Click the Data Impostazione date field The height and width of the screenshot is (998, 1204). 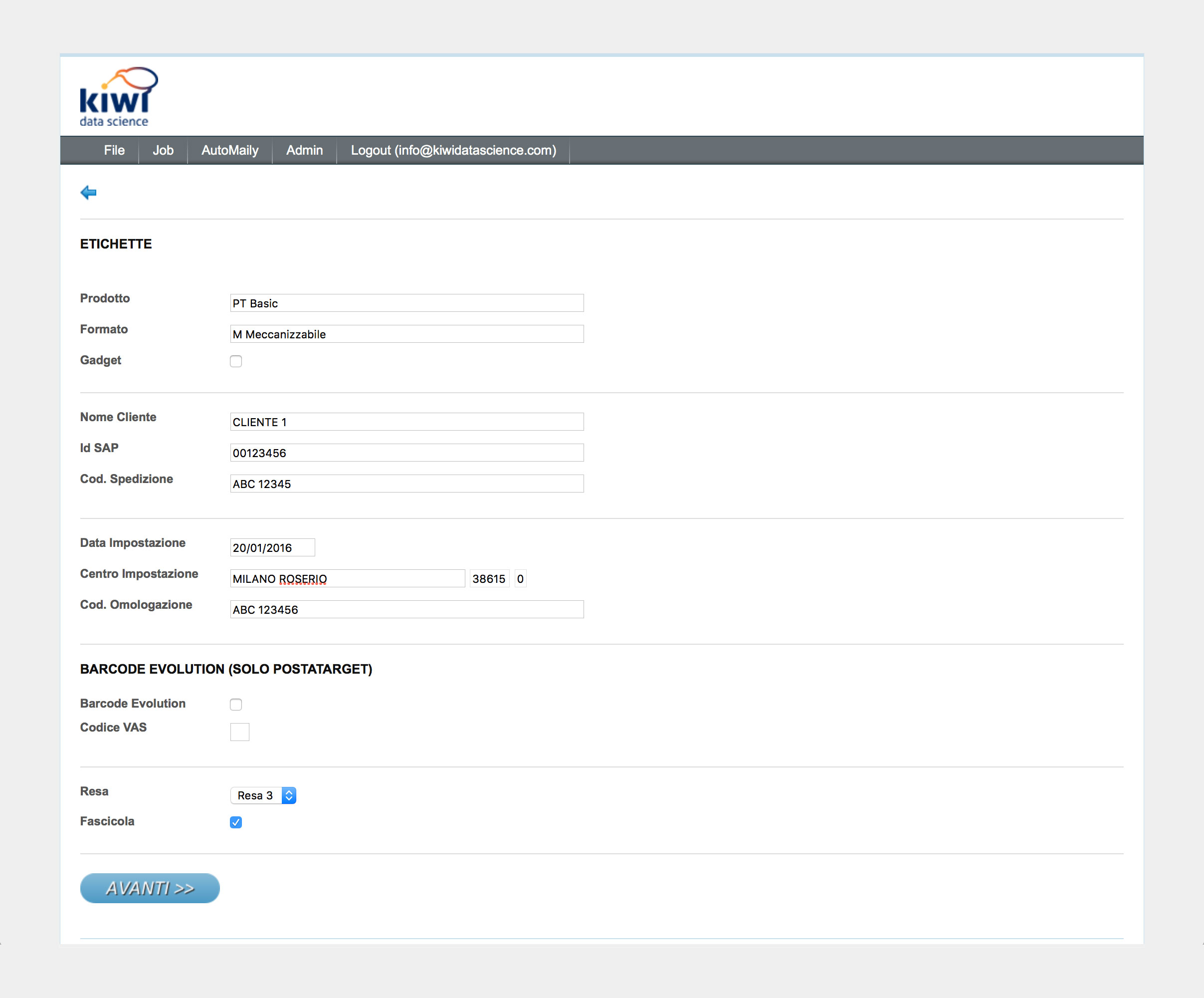tap(272, 548)
